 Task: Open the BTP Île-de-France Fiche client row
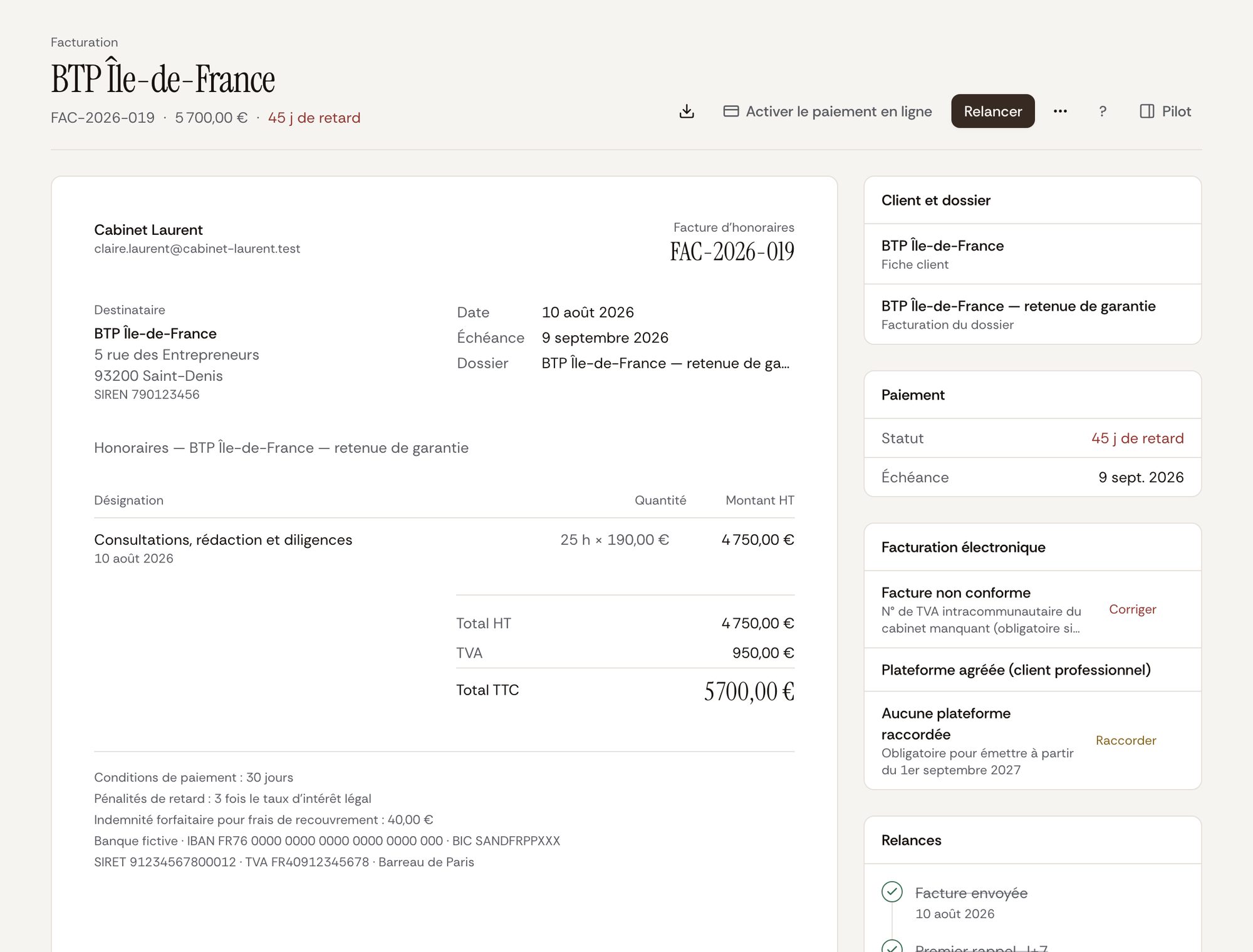pos(1032,254)
